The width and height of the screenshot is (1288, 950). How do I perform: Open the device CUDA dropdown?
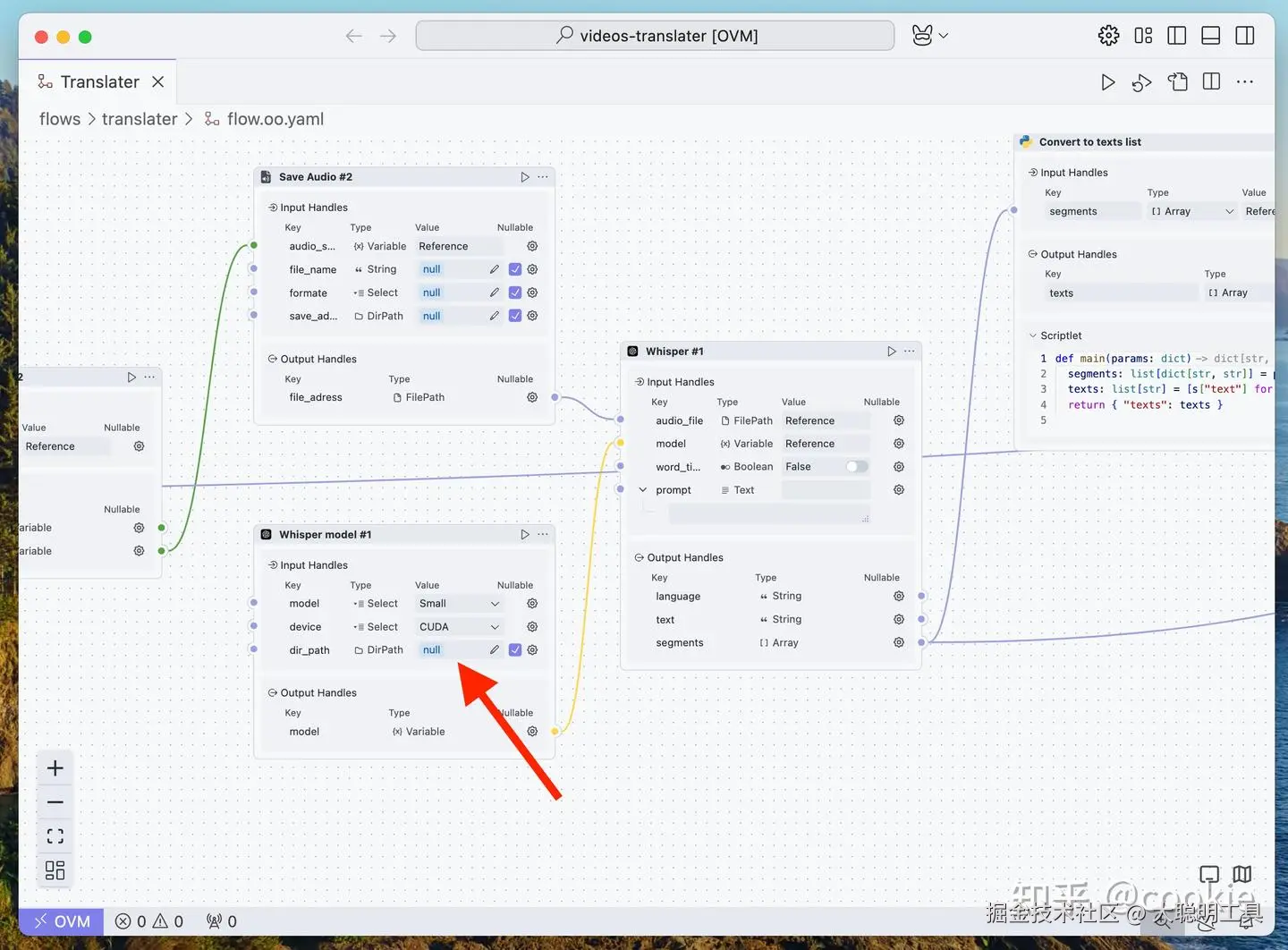[x=460, y=627]
